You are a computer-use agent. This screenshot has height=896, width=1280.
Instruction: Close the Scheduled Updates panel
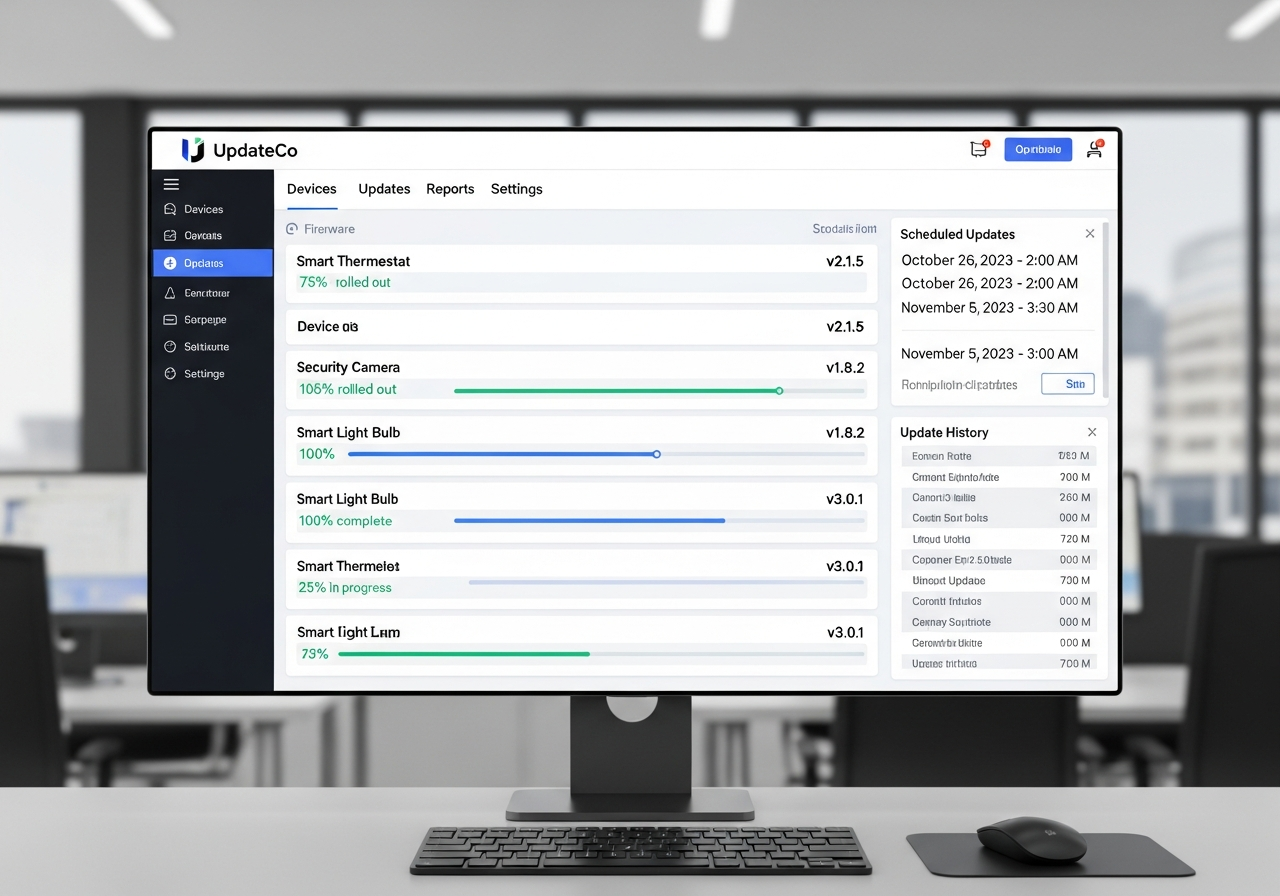point(1090,234)
